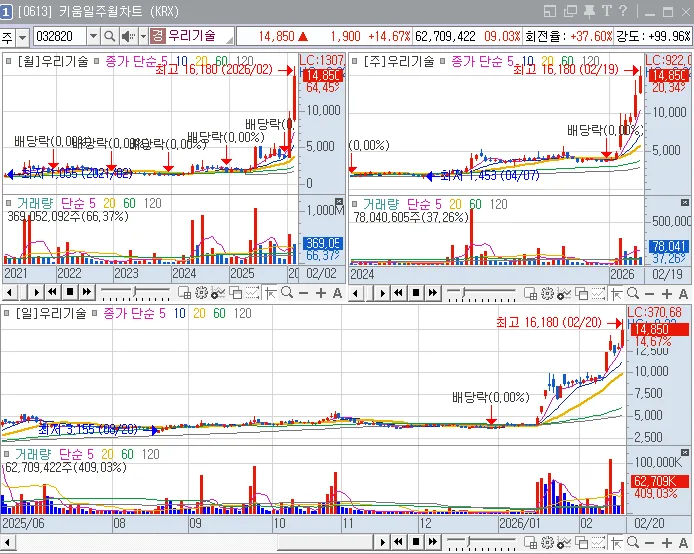Click the magnifier zoom icon in monthly toolbar
Viewport: 694px width, 554px height.
[x=287, y=292]
